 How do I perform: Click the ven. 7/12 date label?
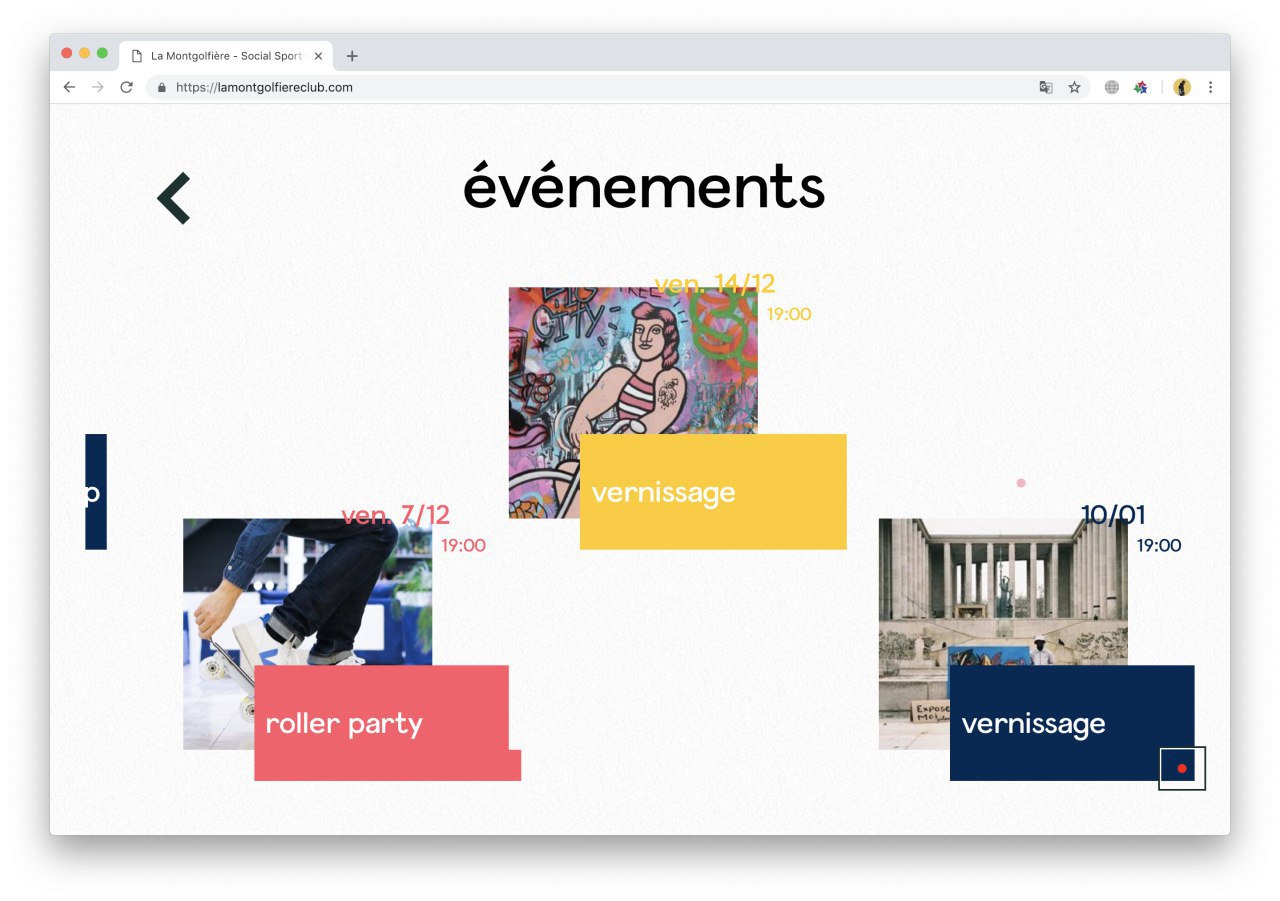[x=396, y=515]
